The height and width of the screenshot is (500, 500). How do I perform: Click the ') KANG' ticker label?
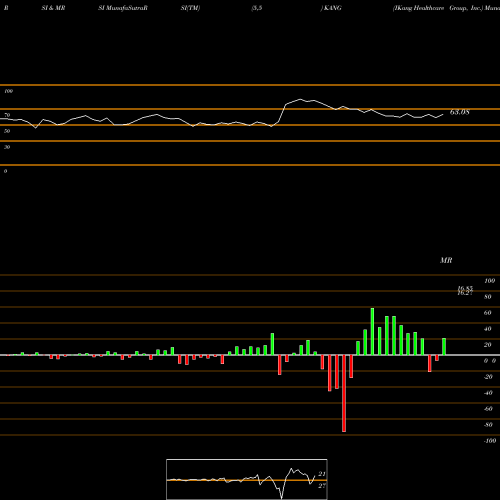(x=331, y=8)
